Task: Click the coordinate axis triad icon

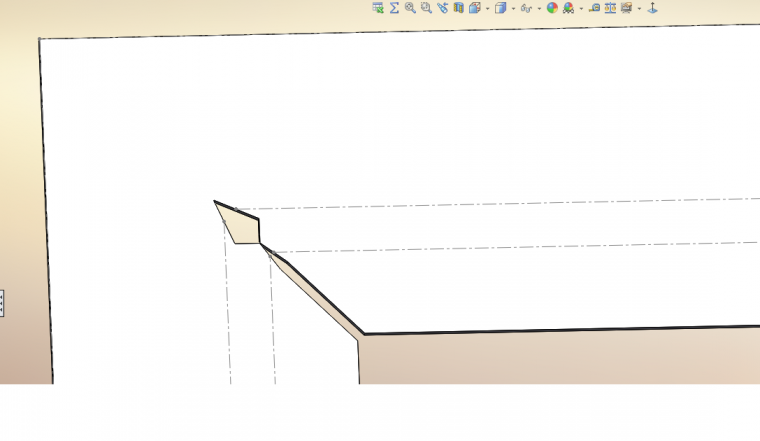Action: [x=652, y=8]
